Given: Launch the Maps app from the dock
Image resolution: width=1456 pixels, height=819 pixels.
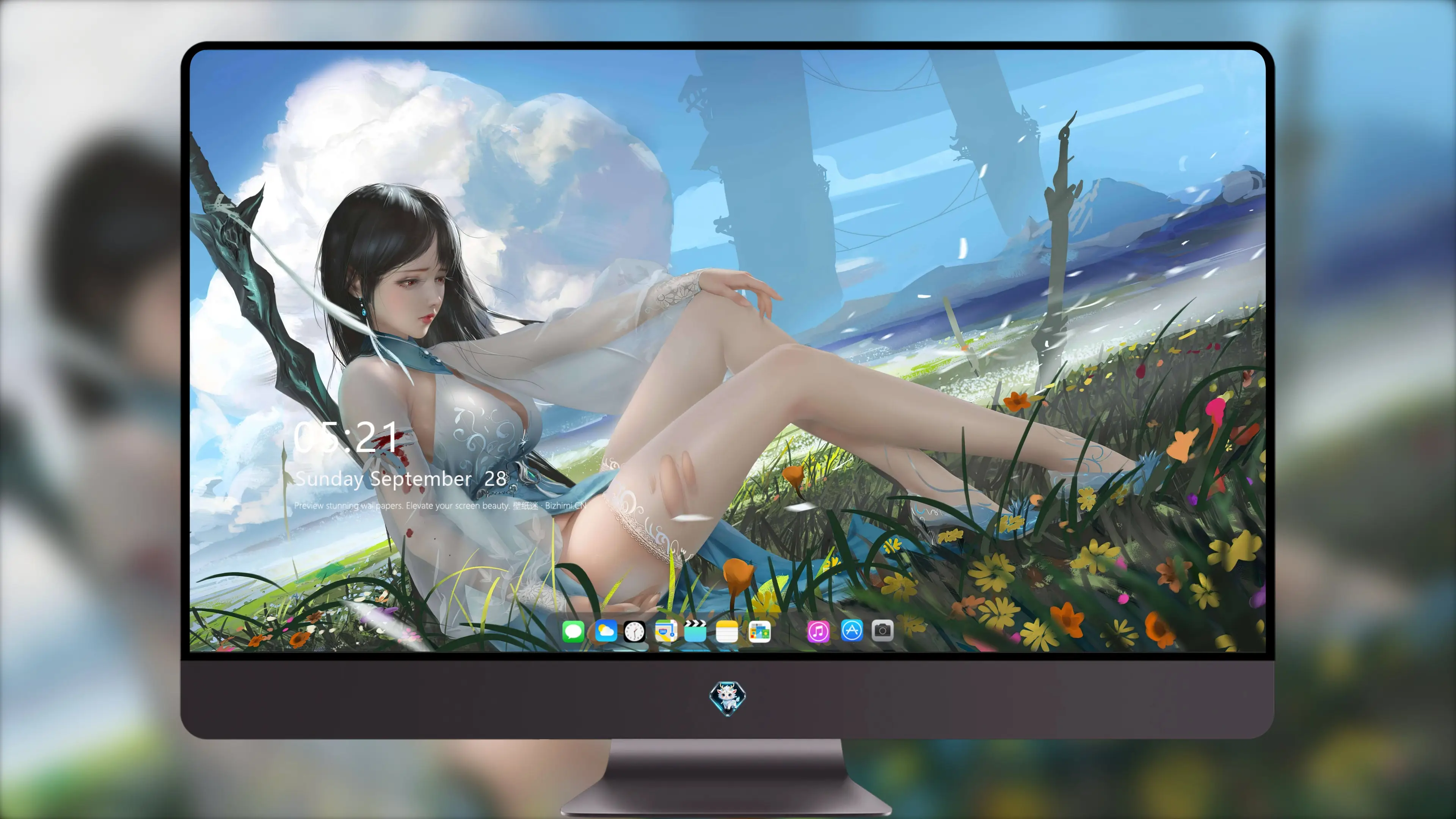Looking at the screenshot, I should [666, 631].
